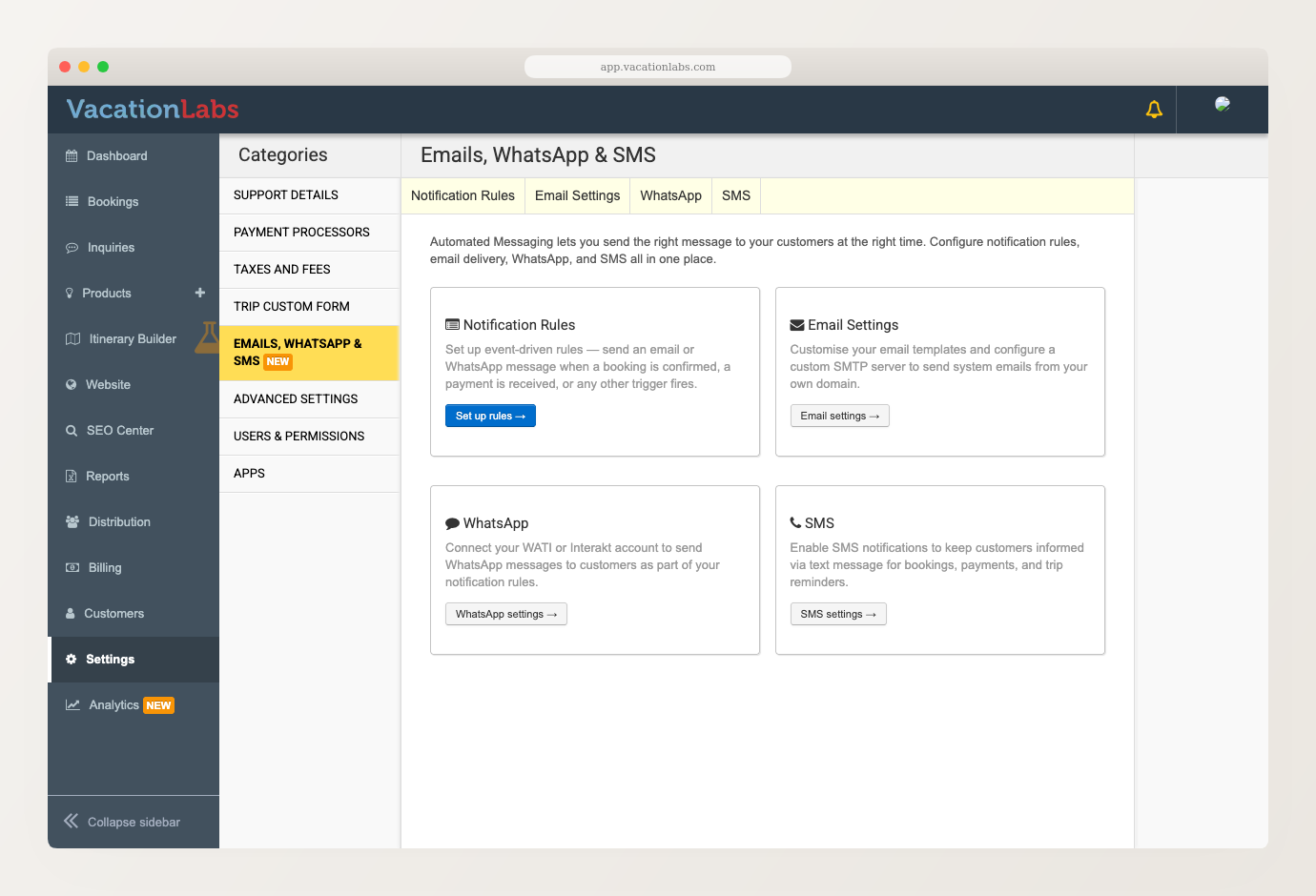The width and height of the screenshot is (1316, 896).
Task: Open Distribution in sidebar
Action: pos(134,522)
